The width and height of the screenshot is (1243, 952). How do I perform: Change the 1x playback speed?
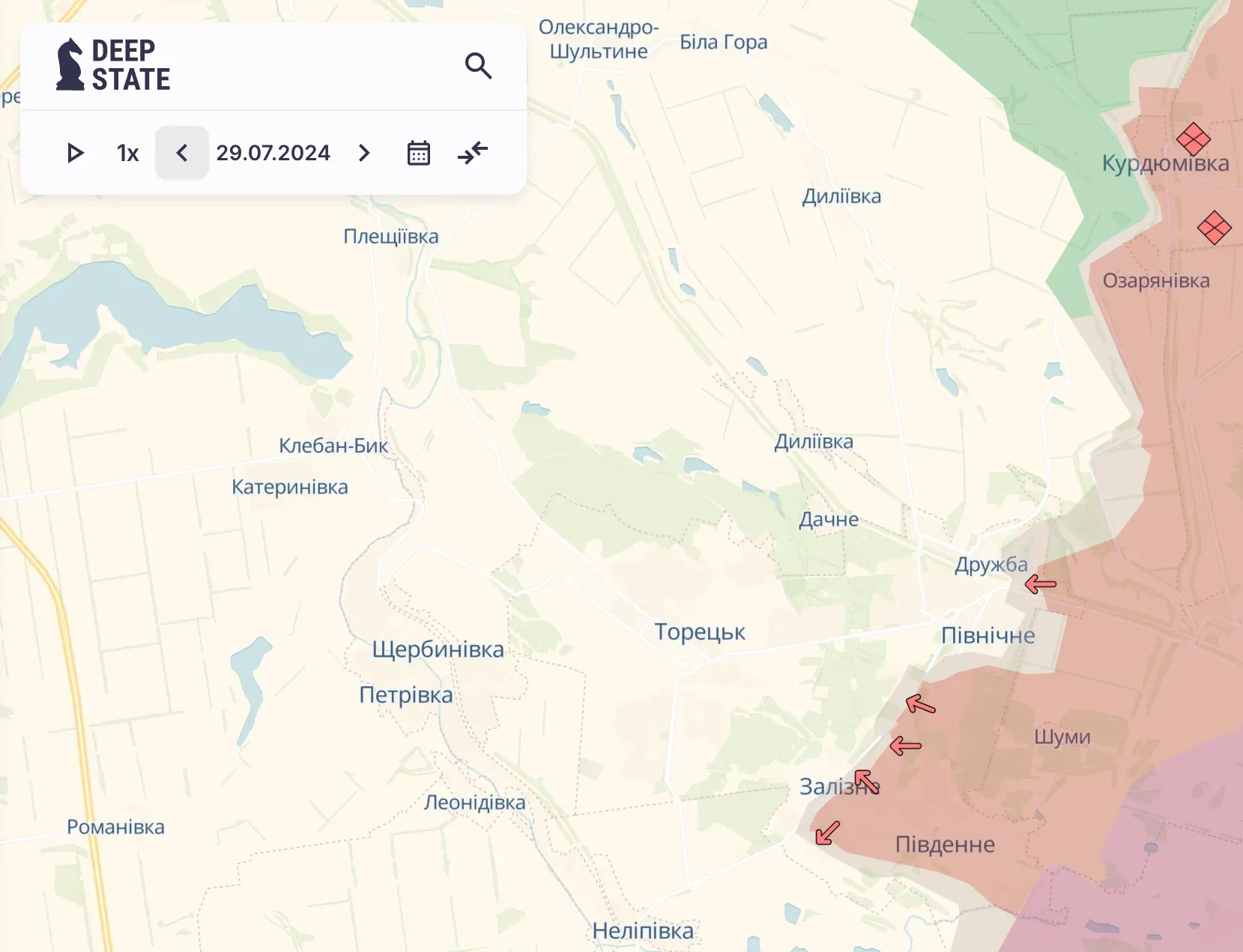[x=127, y=153]
